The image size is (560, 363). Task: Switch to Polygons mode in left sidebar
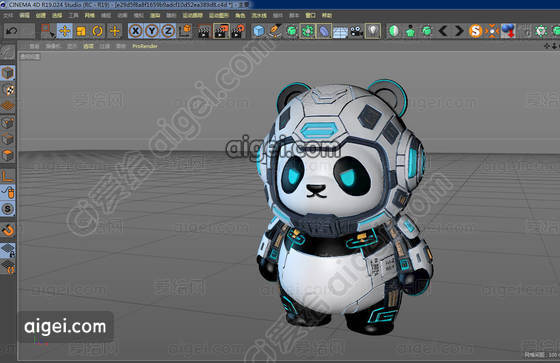pyautogui.click(x=8, y=155)
